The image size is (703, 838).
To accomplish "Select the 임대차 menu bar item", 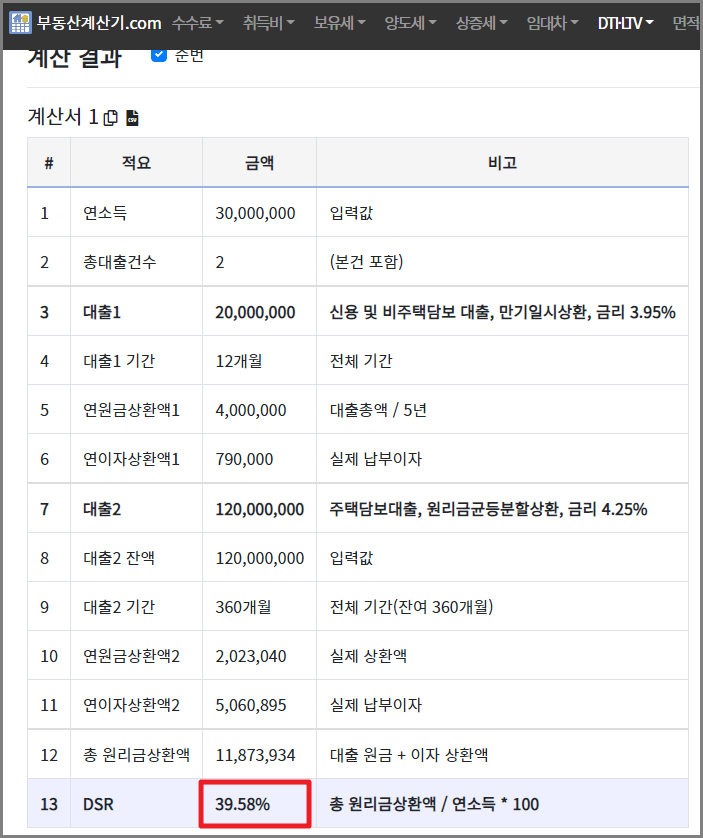I will click(x=550, y=22).
